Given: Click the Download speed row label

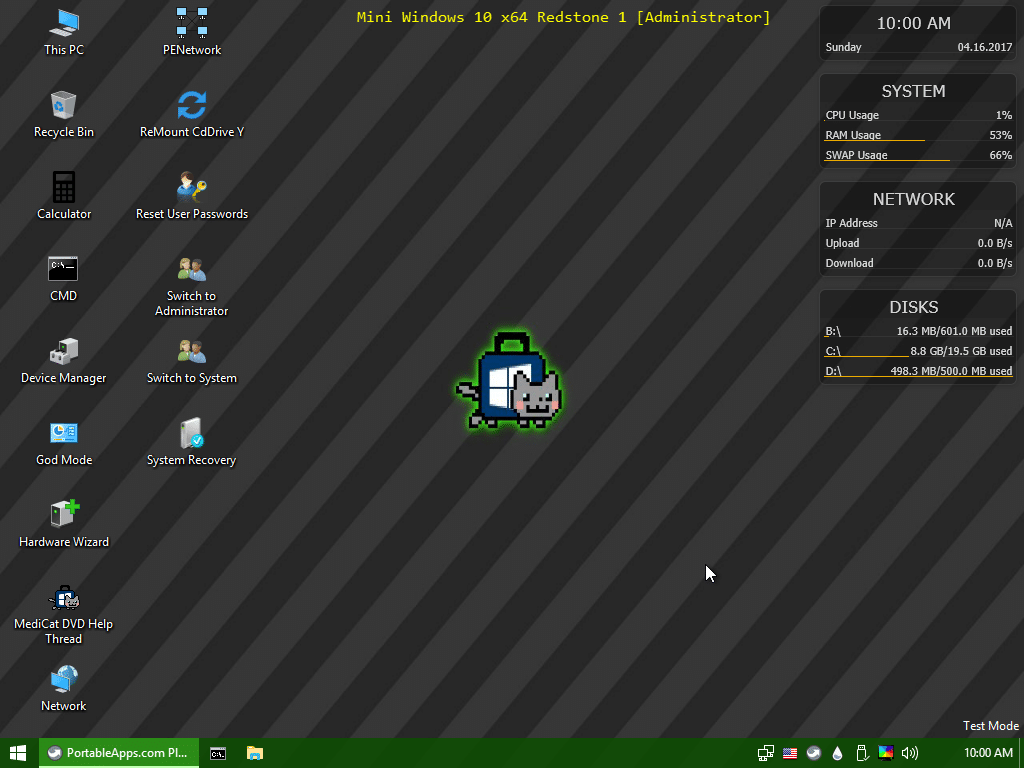Looking at the screenshot, I should (849, 263).
